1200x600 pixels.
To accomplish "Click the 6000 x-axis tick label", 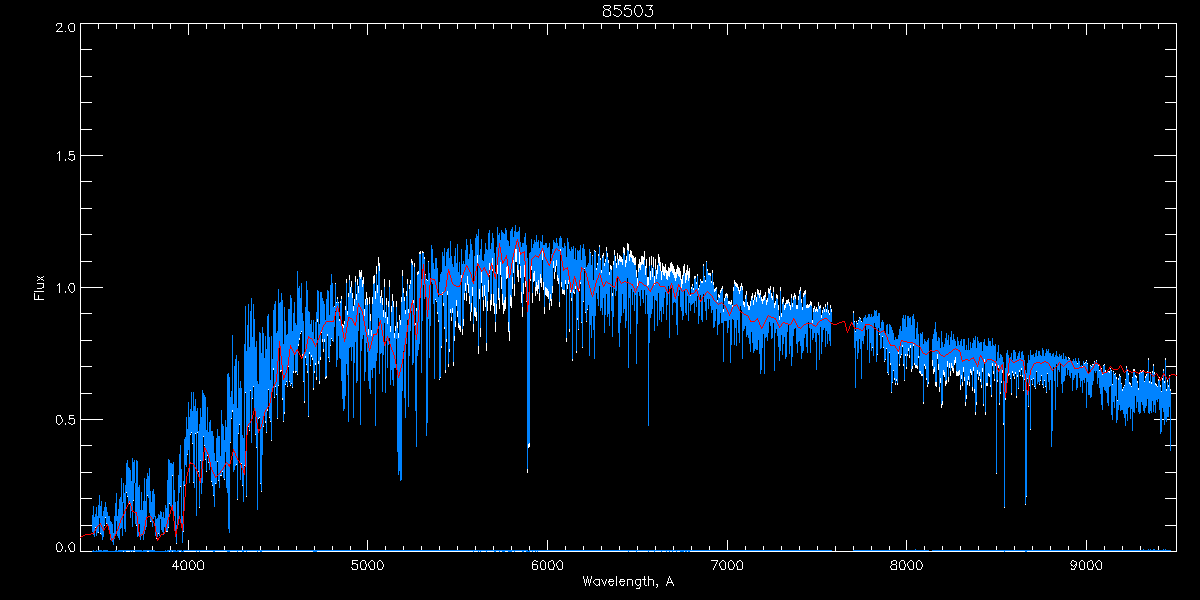I will pyautogui.click(x=547, y=564).
